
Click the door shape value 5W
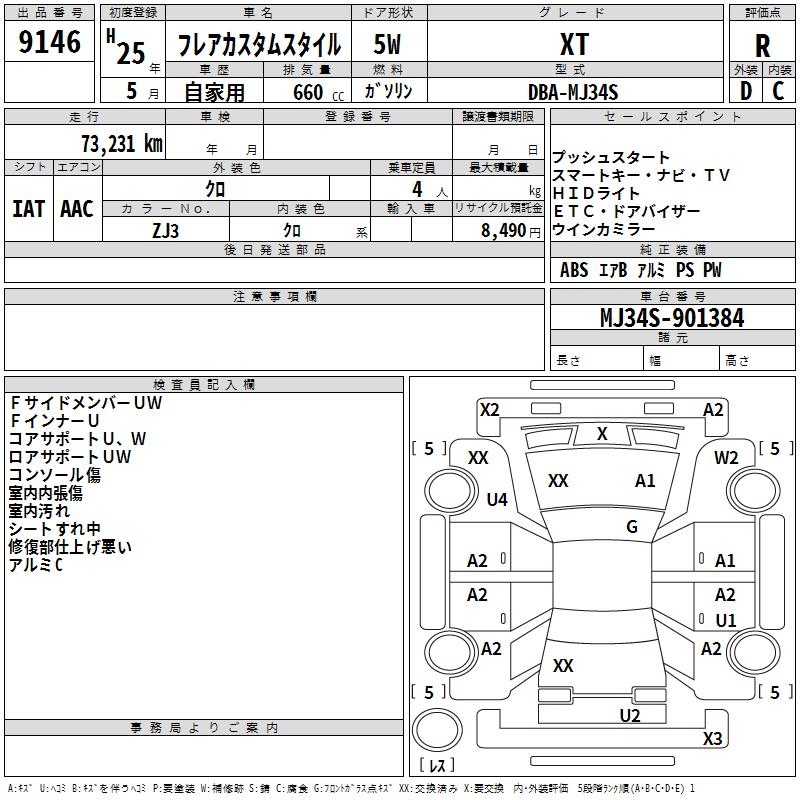tap(387, 44)
